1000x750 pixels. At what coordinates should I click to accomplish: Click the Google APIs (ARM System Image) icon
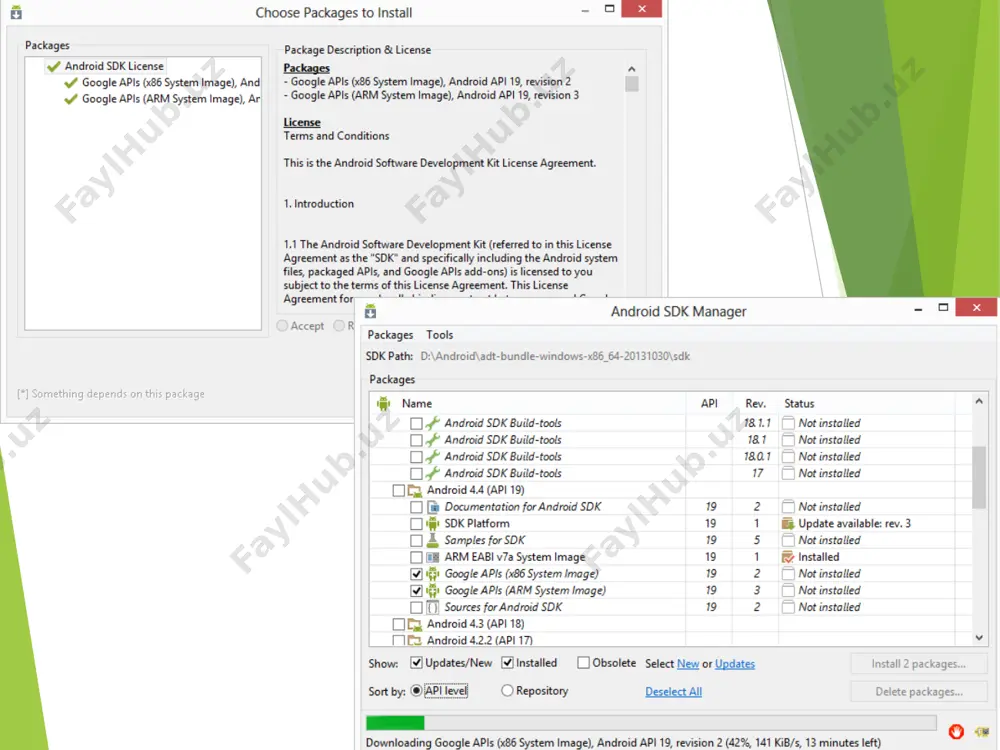tap(432, 590)
